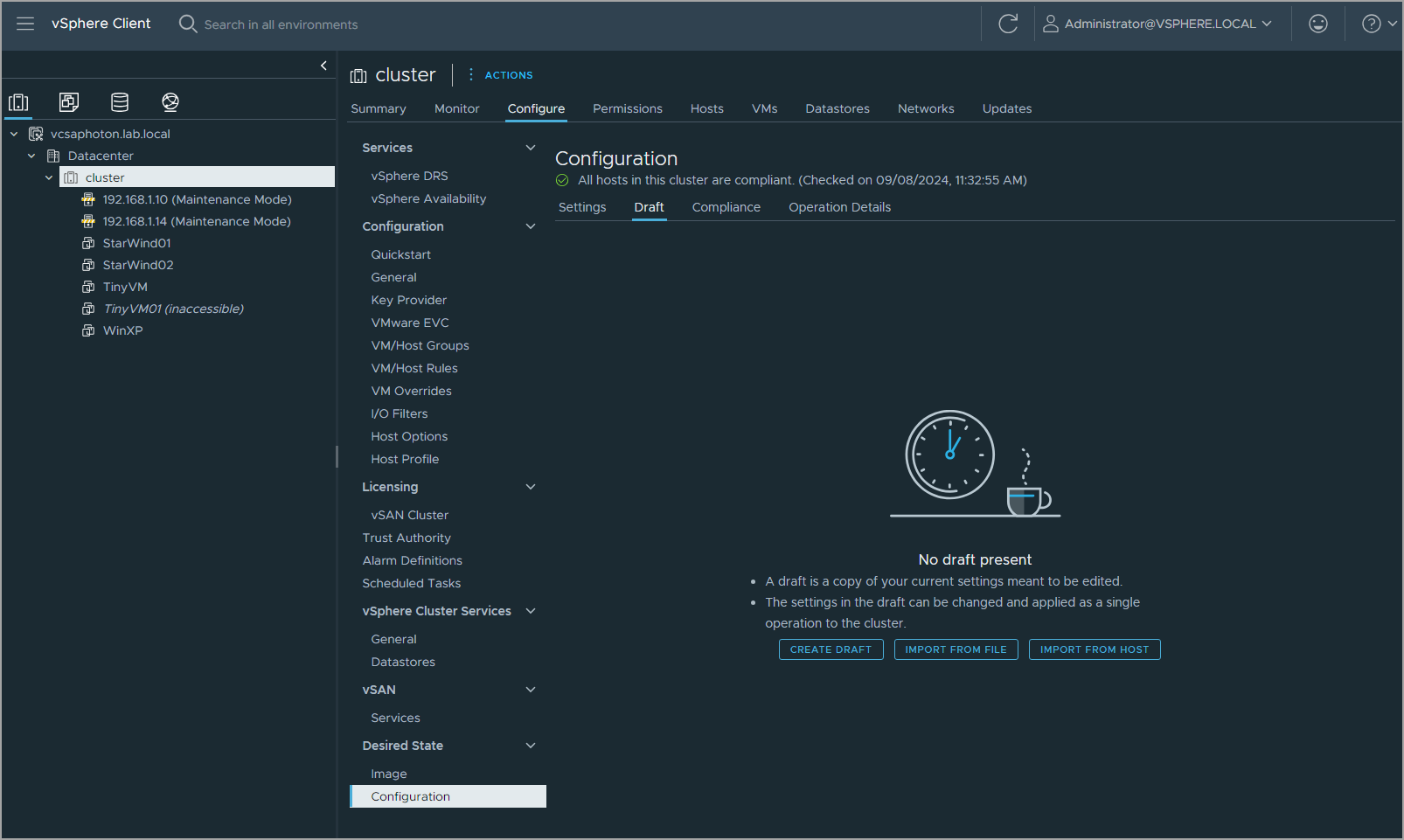Click the vcsaphoton.lab.local vCenter icon
Image resolution: width=1404 pixels, height=840 pixels.
click(x=36, y=134)
